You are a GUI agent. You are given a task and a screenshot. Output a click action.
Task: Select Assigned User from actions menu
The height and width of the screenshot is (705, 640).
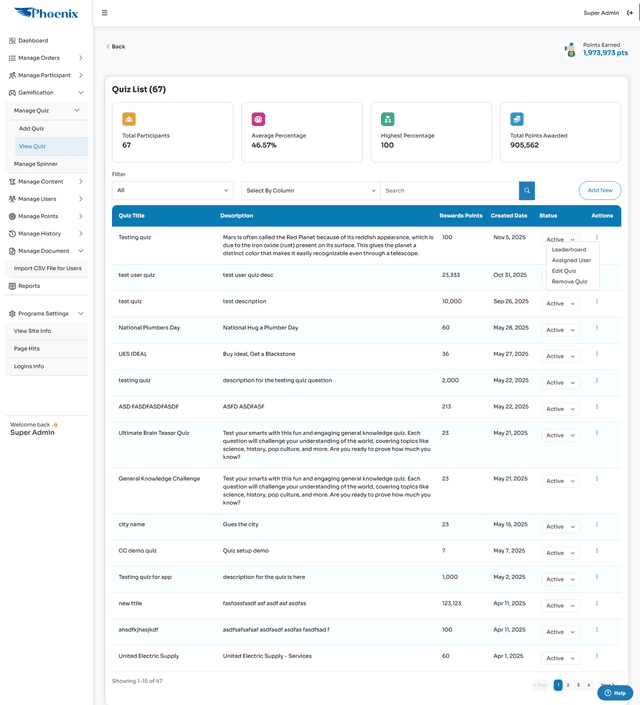click(571, 260)
